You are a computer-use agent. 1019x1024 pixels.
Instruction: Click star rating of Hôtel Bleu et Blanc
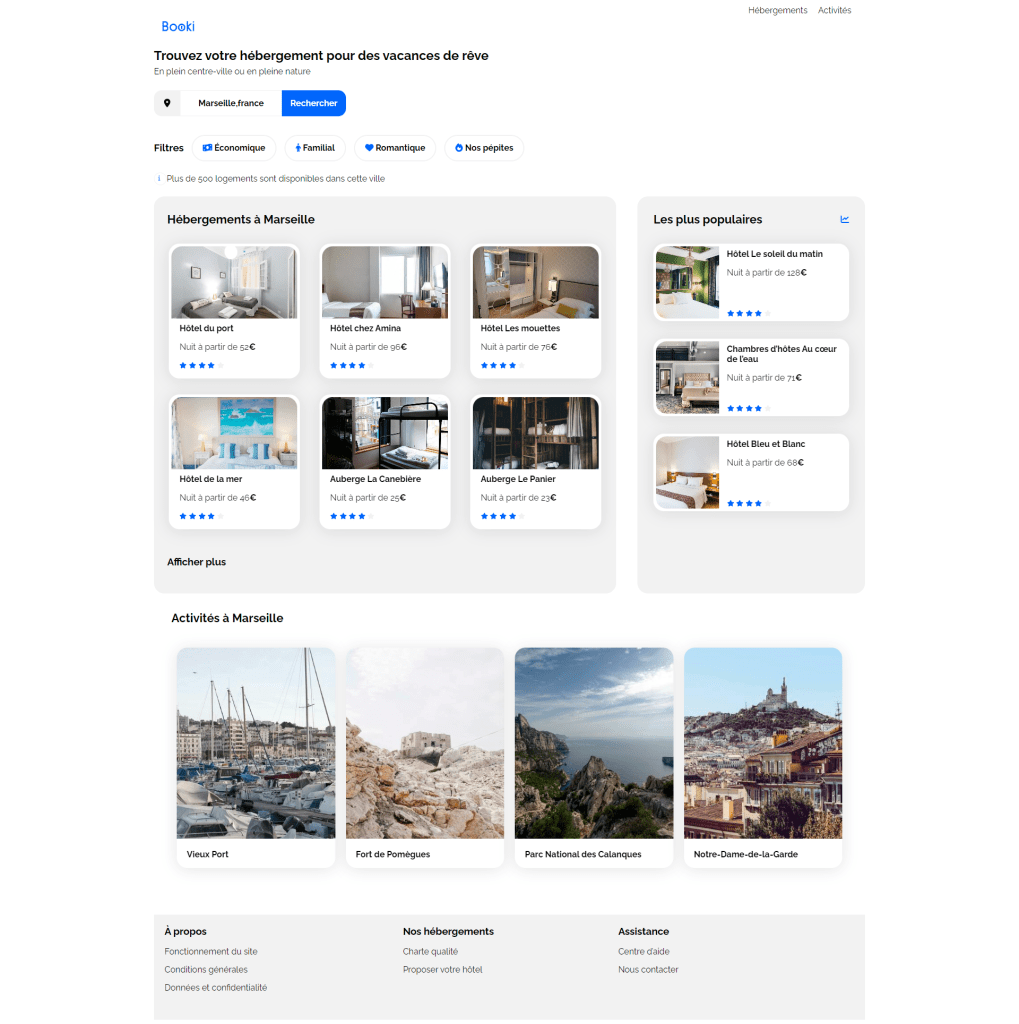749,504
